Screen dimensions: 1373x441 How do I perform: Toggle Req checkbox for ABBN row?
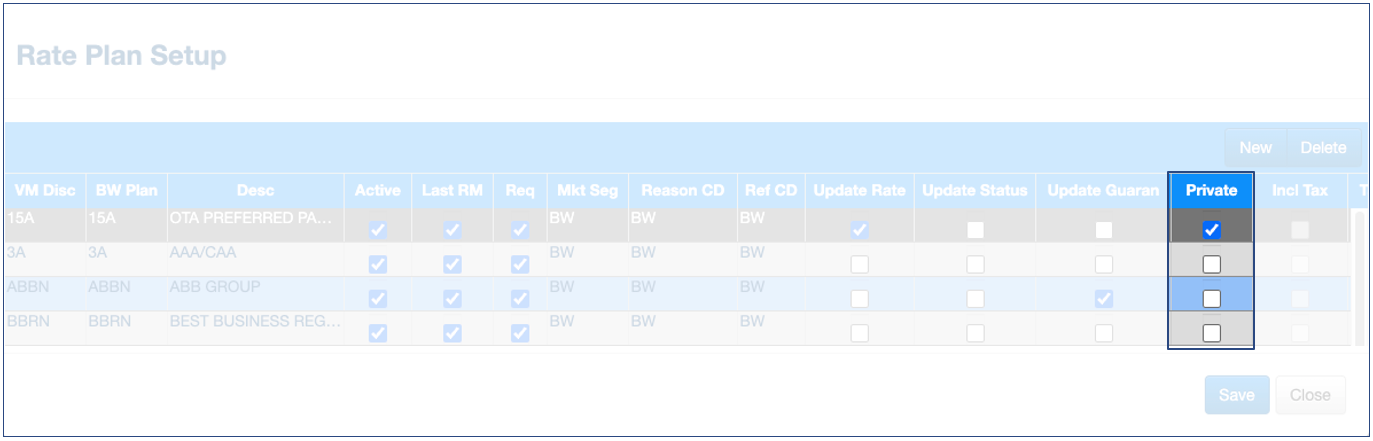pos(520,298)
